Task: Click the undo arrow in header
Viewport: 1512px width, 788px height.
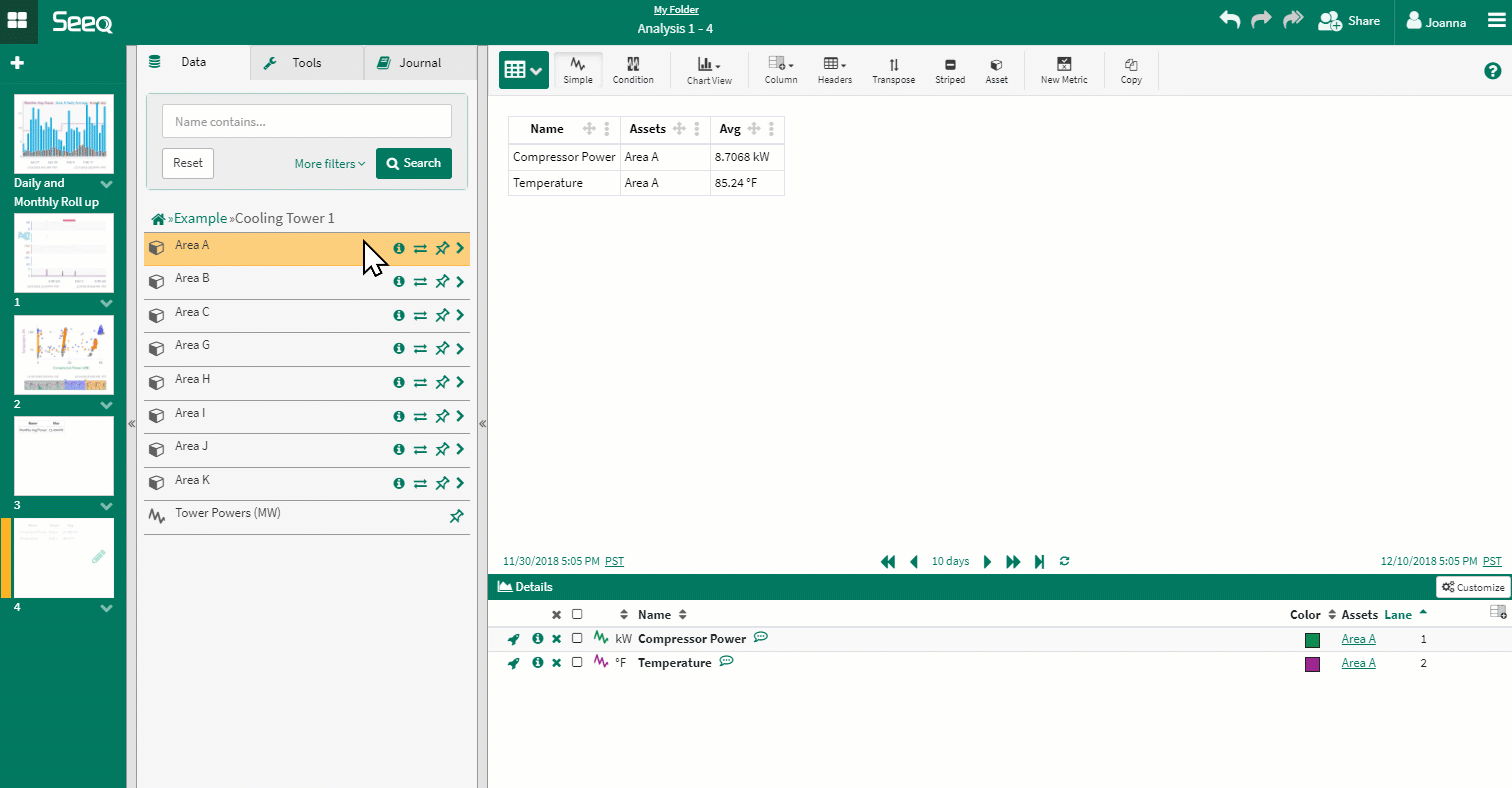Action: (1229, 20)
